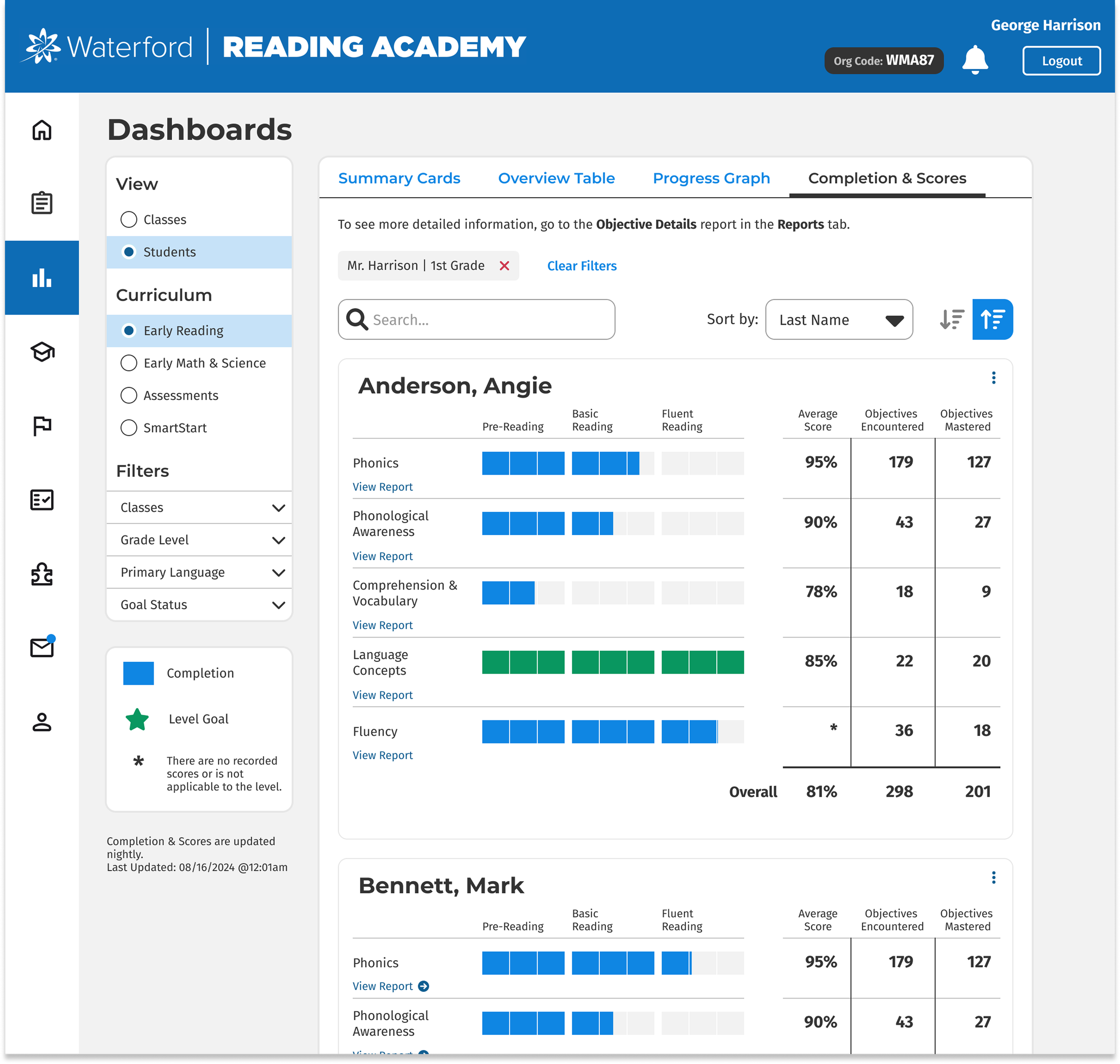This screenshot has width=1120, height=1064.
Task: Open the mail envelope icon
Action: pos(42,648)
